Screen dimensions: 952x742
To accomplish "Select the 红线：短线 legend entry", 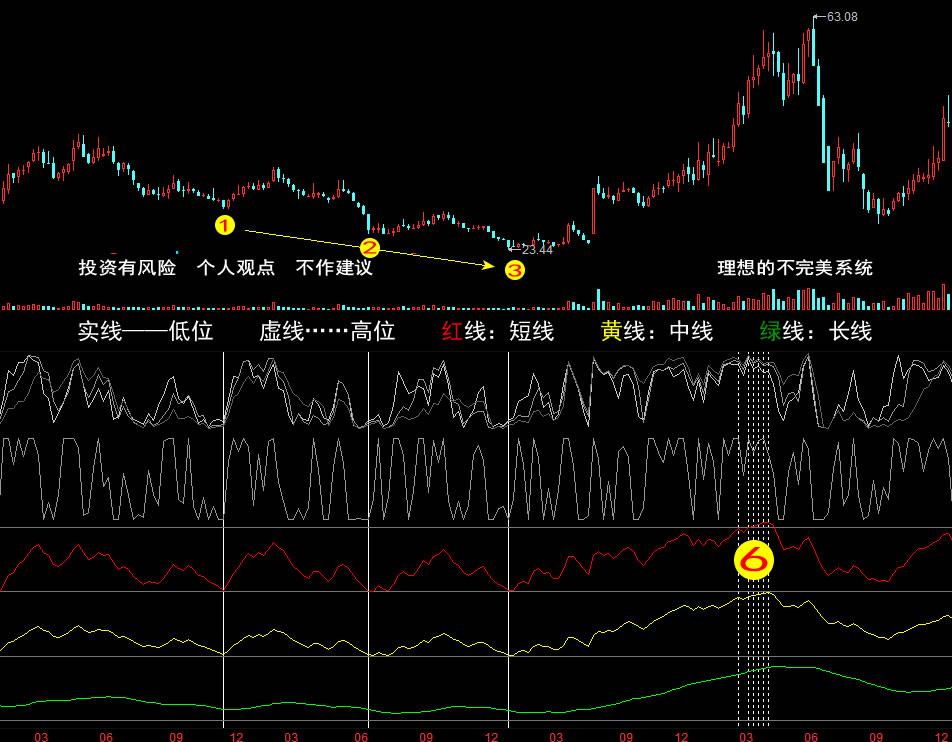I will 497,332.
